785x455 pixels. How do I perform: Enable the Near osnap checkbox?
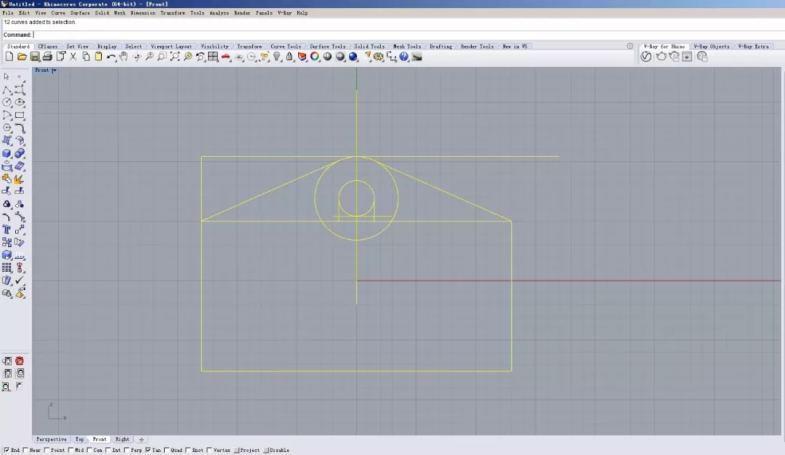25,450
